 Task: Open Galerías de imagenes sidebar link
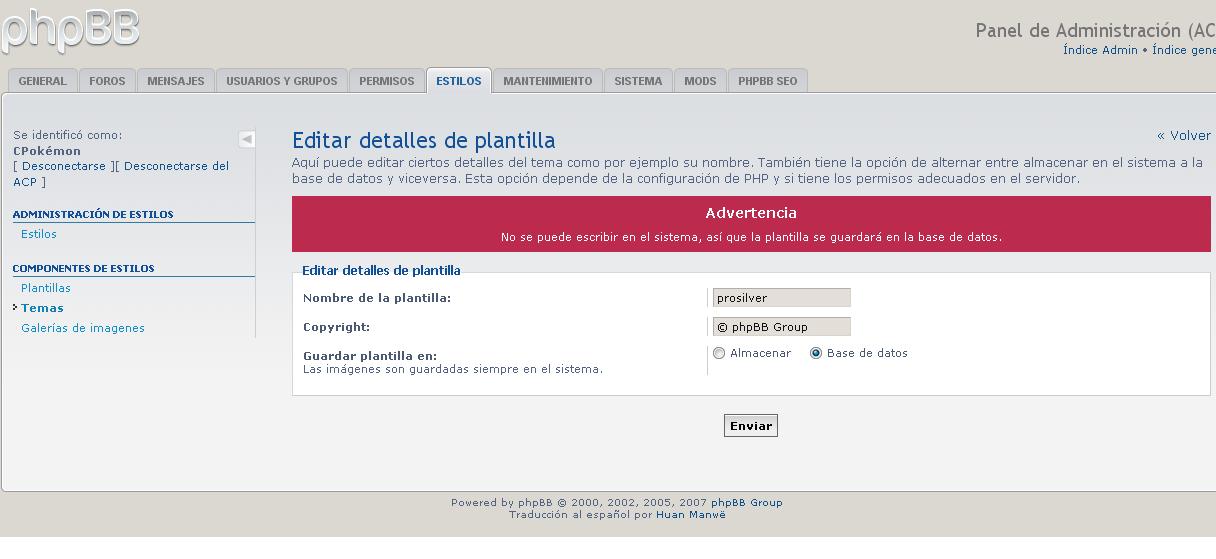83,328
